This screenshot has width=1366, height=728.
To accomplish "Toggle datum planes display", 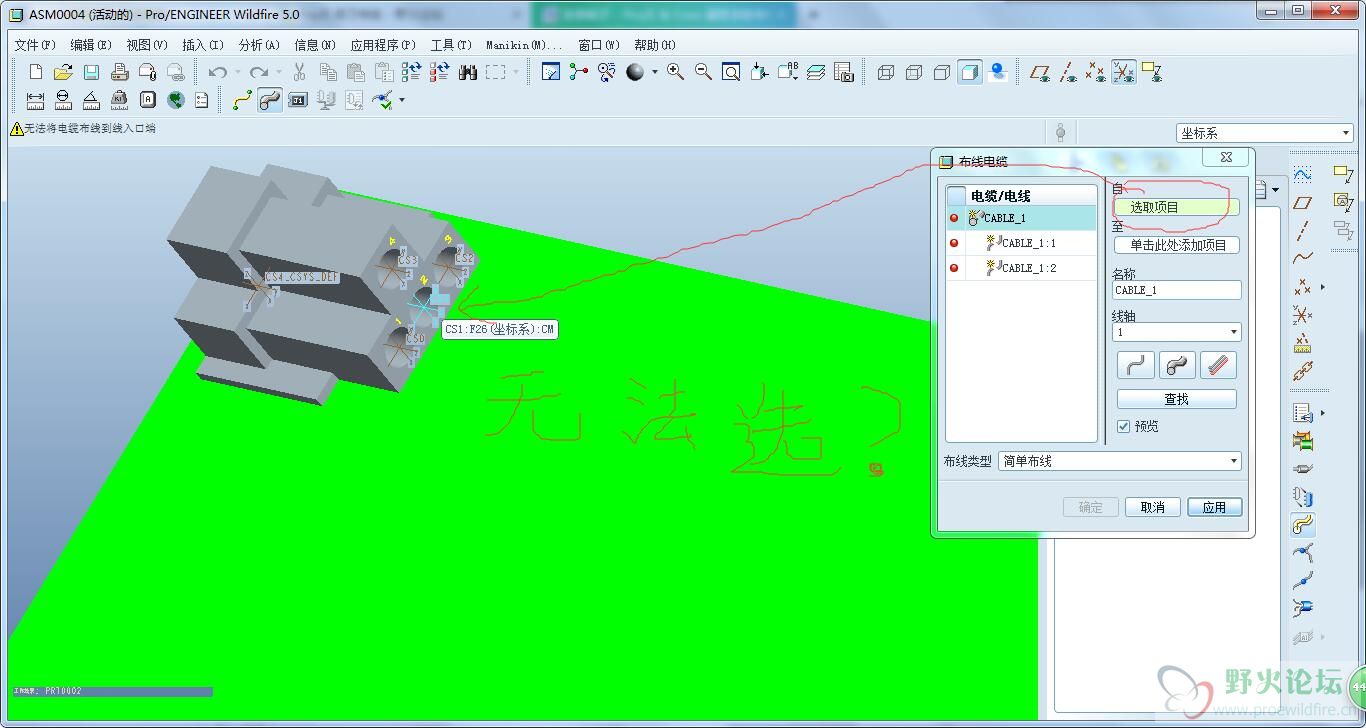I will [1040, 72].
